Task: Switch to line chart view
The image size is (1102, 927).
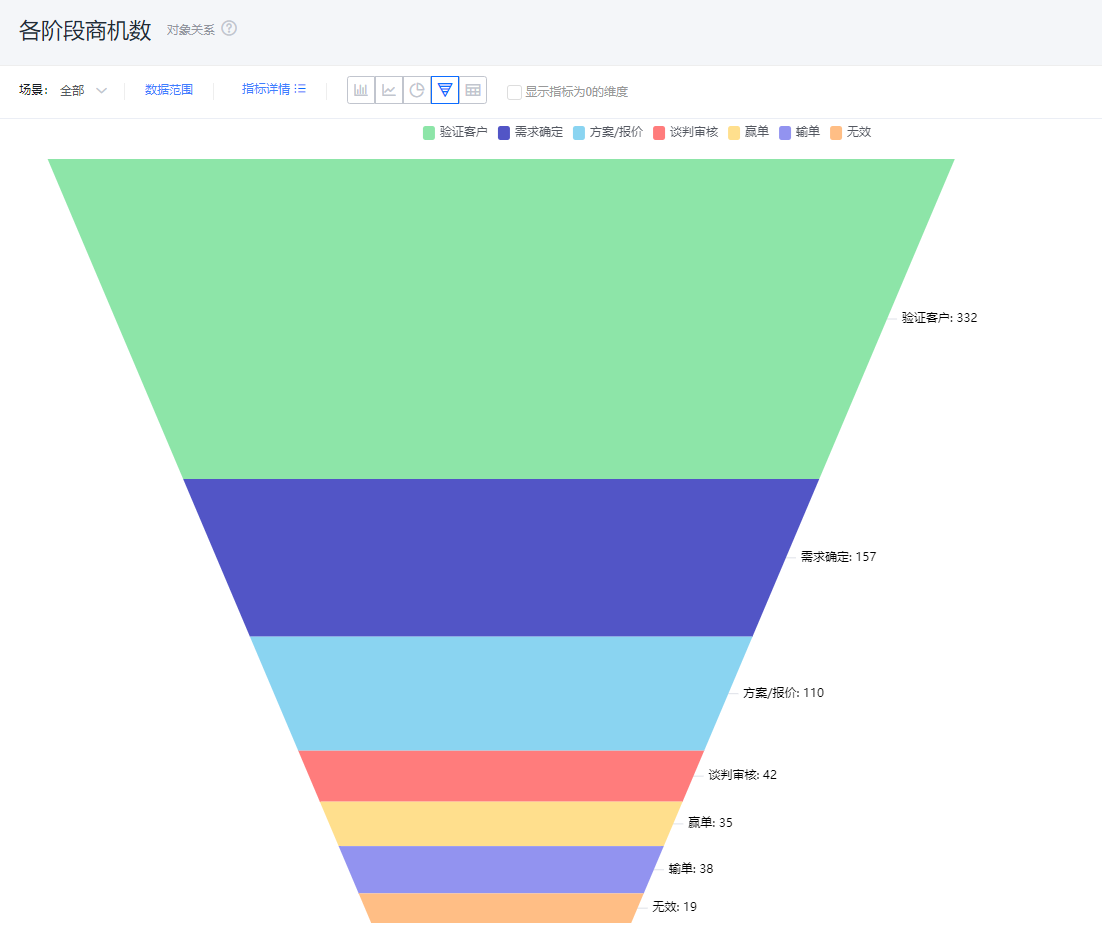Action: tap(389, 90)
